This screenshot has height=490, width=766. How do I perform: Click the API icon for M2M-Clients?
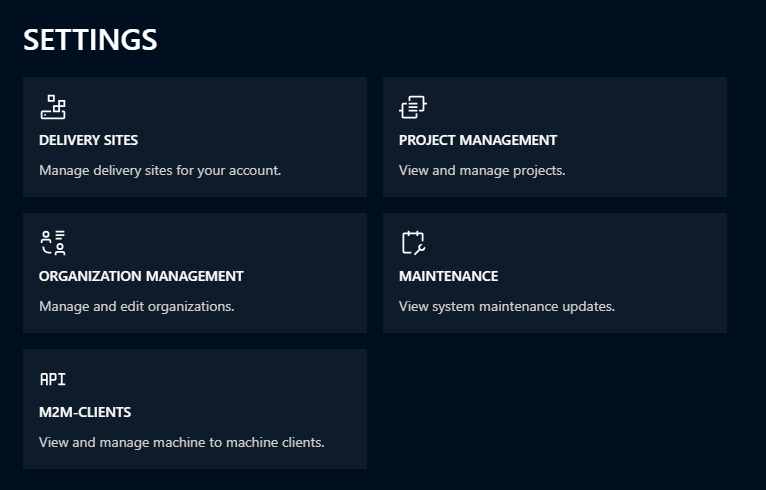click(52, 379)
